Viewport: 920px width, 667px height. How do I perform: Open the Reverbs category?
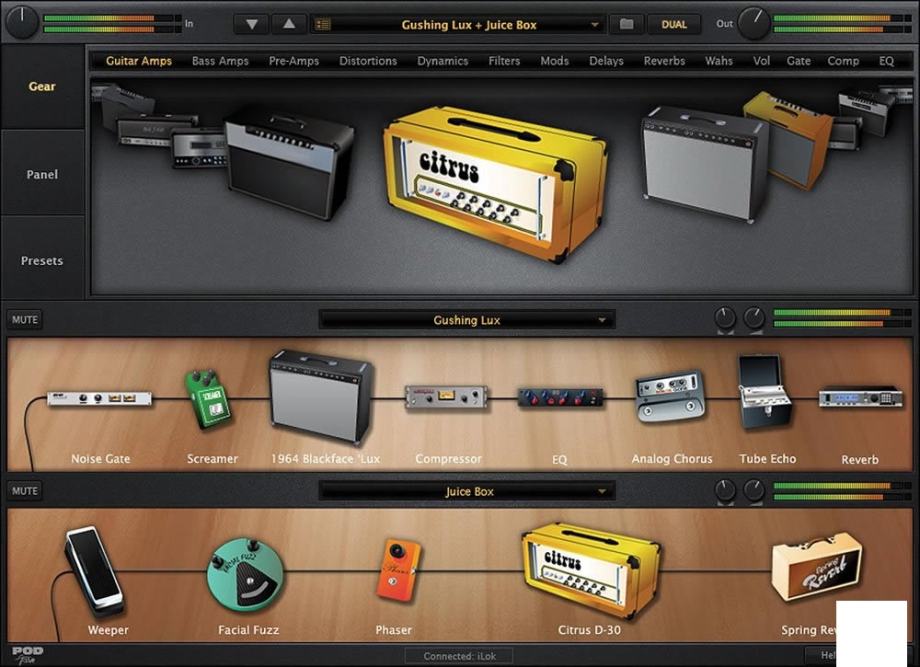click(x=664, y=61)
